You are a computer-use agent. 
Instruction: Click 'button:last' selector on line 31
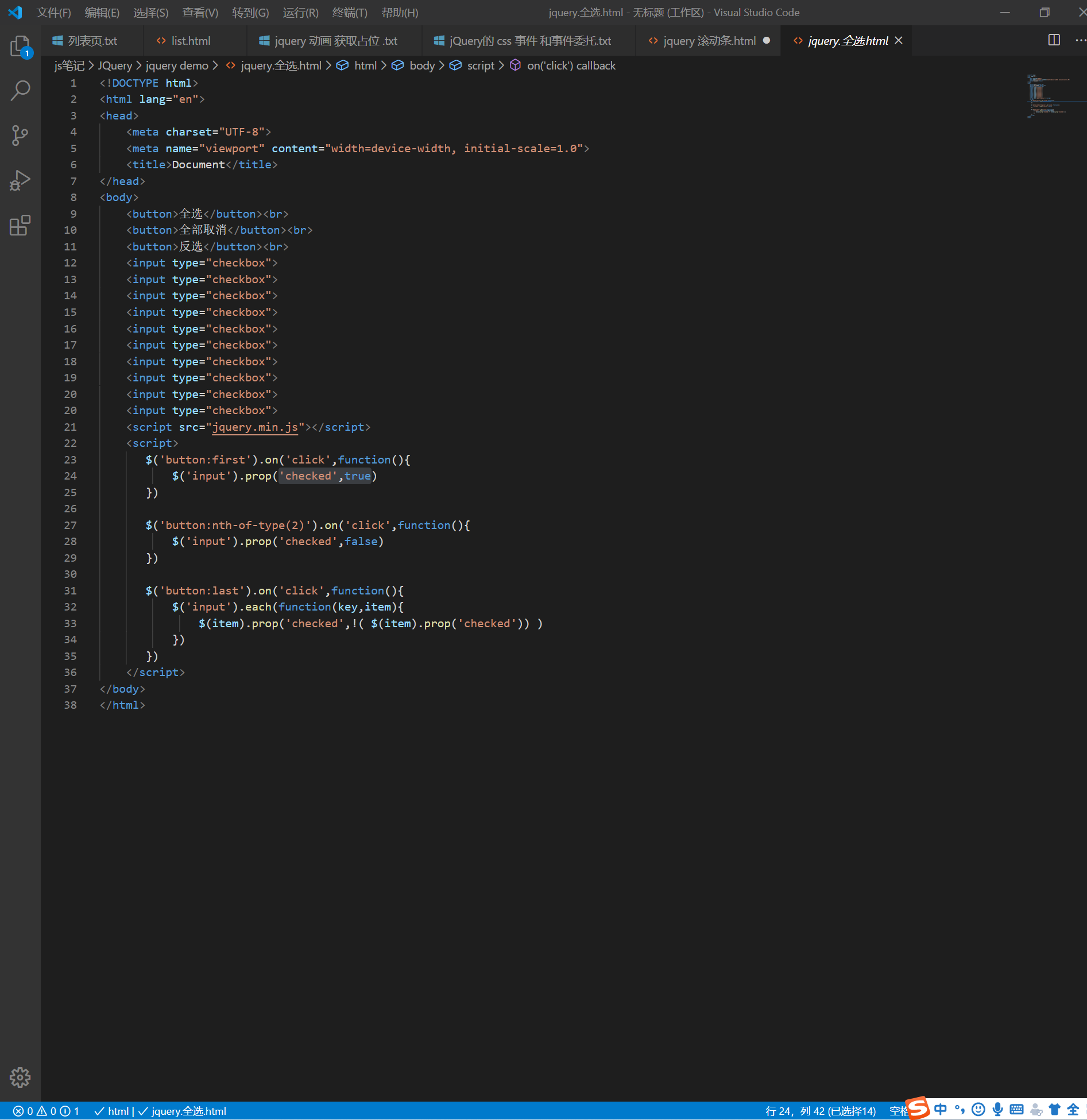(202, 590)
